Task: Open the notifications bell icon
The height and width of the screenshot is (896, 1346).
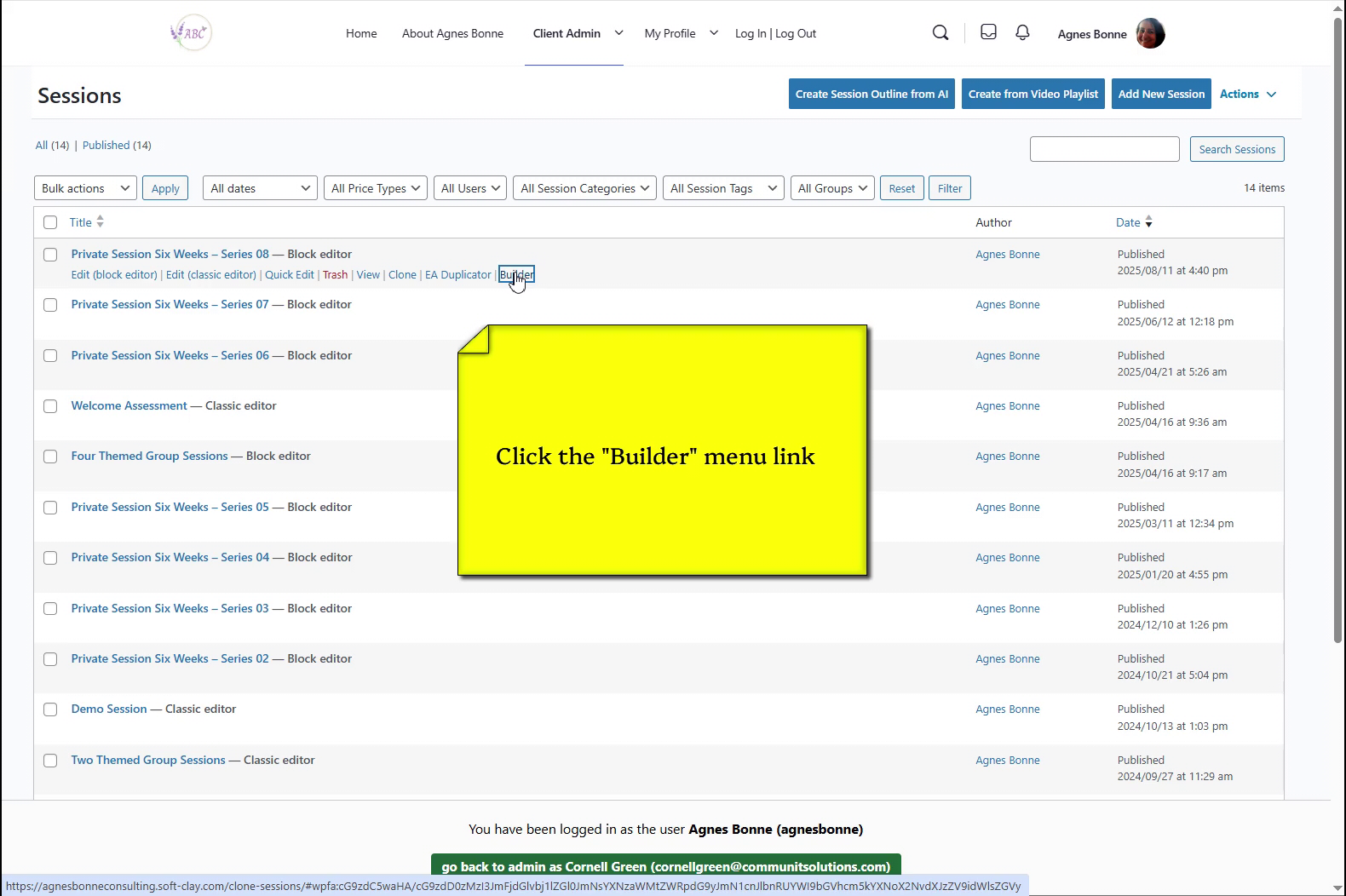Action: pos(1022,32)
